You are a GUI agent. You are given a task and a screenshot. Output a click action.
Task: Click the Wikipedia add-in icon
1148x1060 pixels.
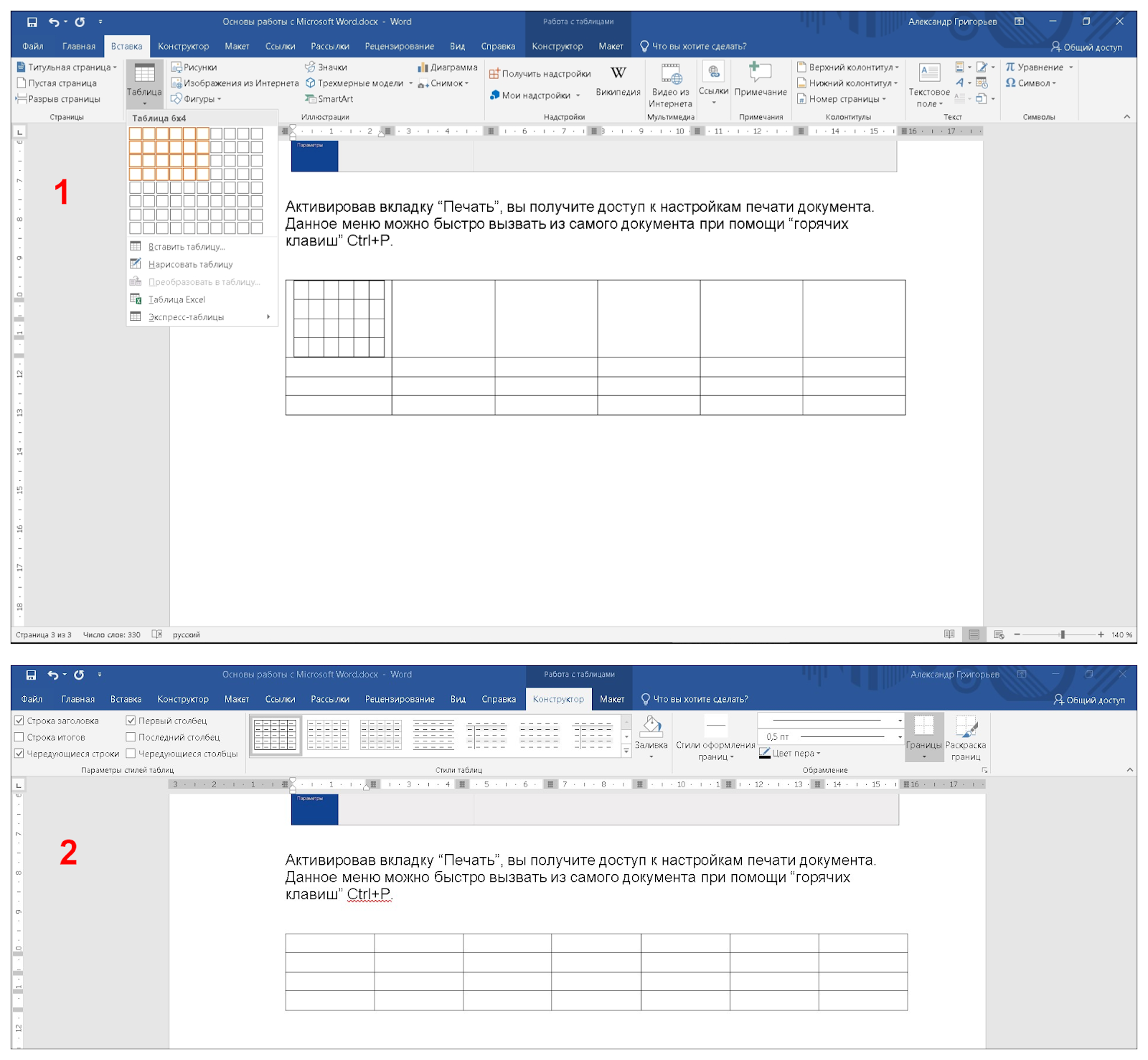click(x=618, y=74)
